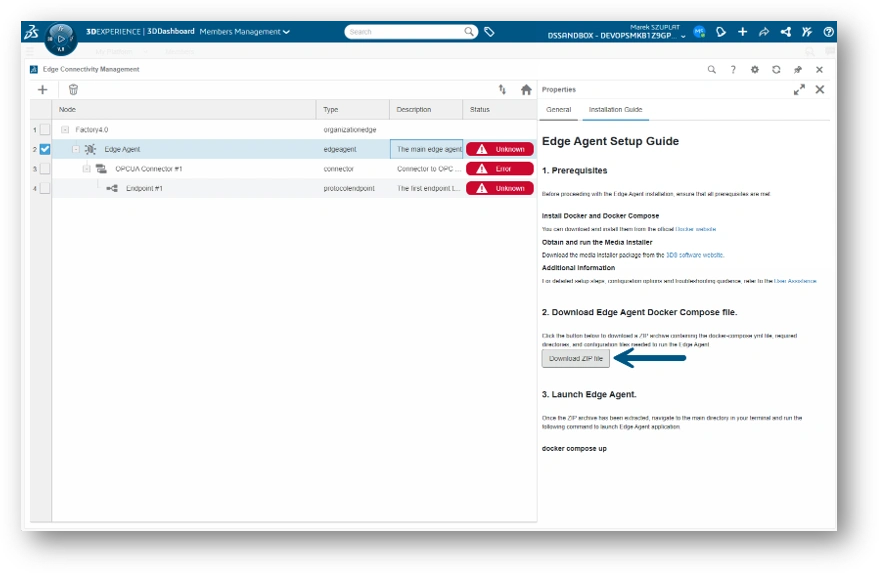Image resolution: width=879 pixels, height=573 pixels.
Task: Click the 'The first endpoint' description cell
Action: click(426, 188)
